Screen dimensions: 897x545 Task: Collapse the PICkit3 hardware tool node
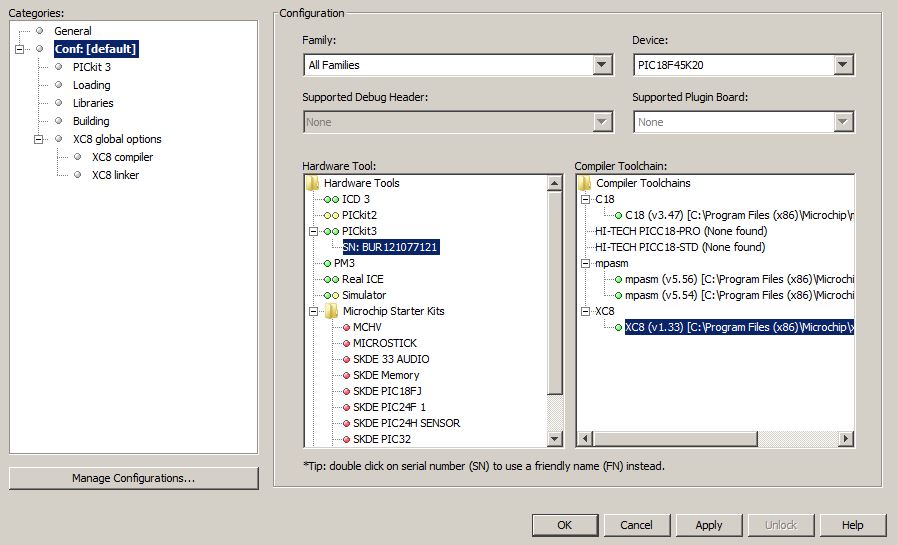pyautogui.click(x=313, y=232)
